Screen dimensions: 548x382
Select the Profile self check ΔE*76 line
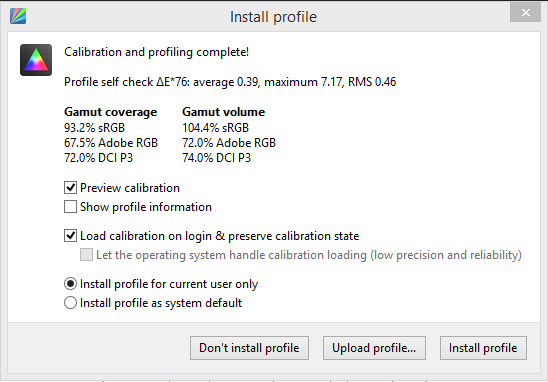tap(230, 82)
